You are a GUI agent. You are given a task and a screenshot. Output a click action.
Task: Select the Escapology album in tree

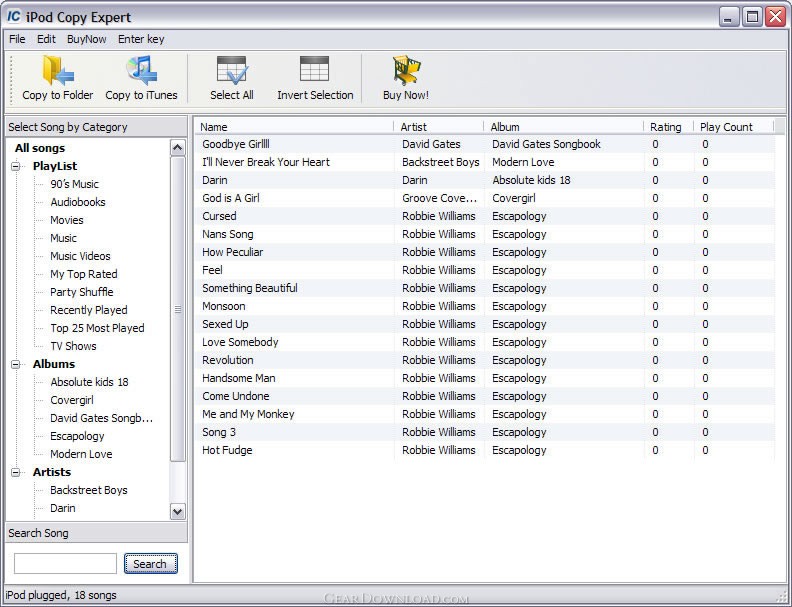click(77, 436)
